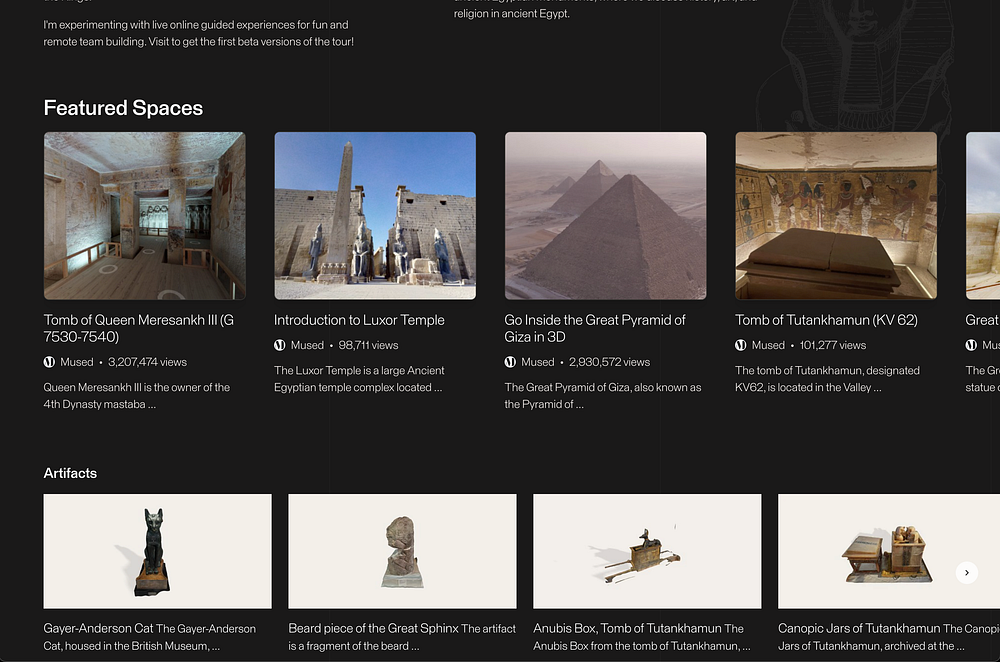
Task: Click the Mused logo under Great Pyramid card
Action: [x=510, y=362]
